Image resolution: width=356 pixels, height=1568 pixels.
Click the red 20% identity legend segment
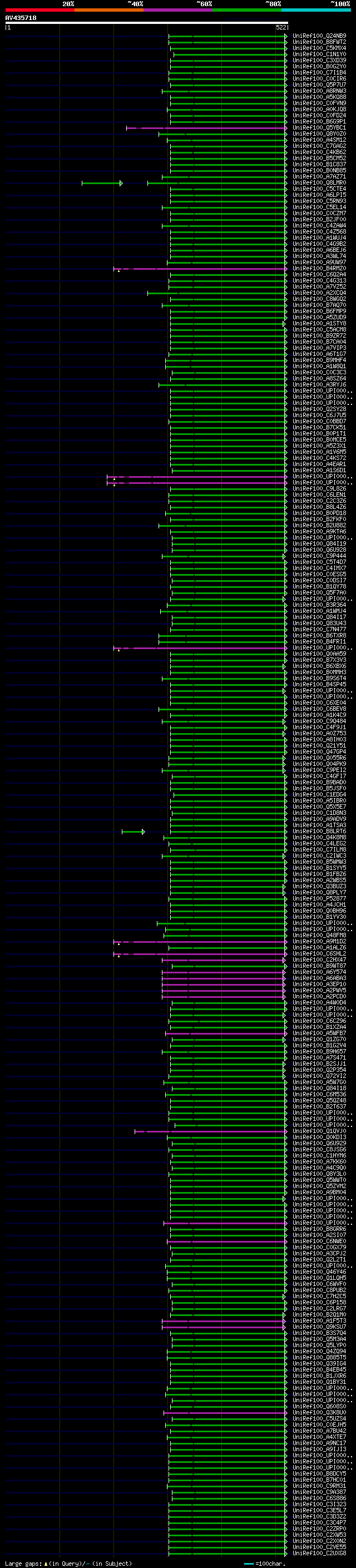pyautogui.click(x=39, y=10)
